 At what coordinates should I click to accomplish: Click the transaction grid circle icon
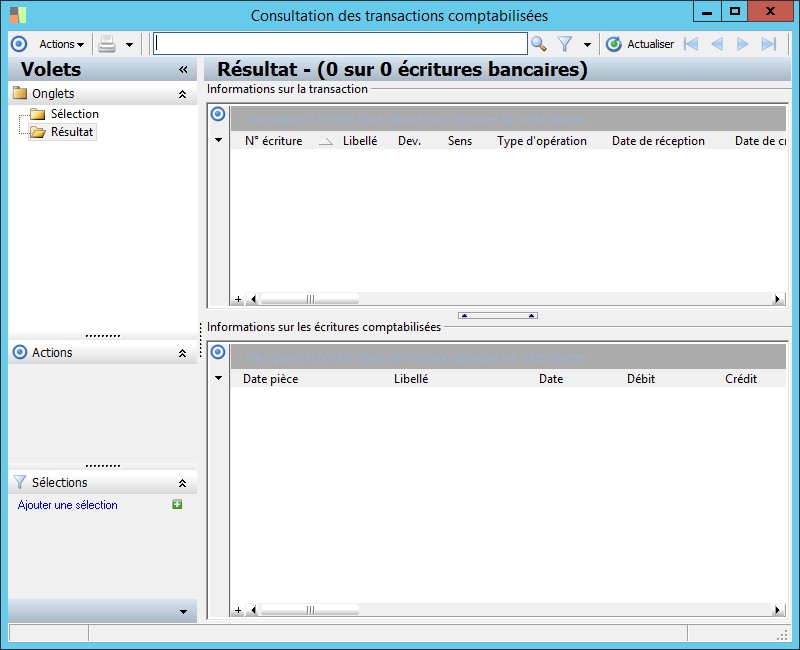[218, 114]
